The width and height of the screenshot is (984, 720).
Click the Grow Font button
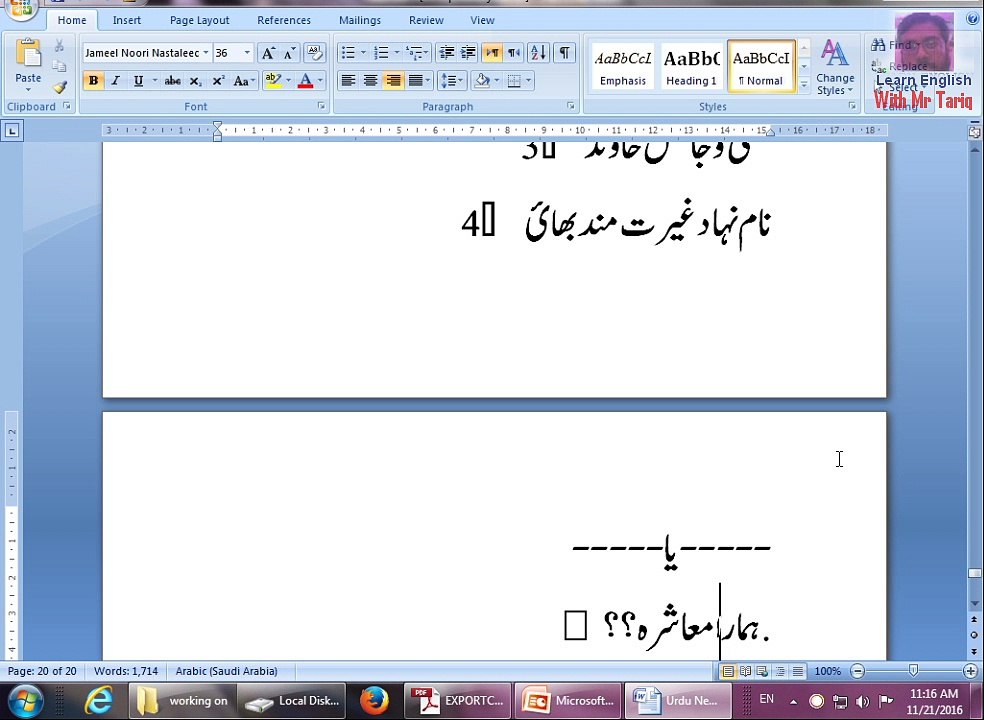[268, 53]
